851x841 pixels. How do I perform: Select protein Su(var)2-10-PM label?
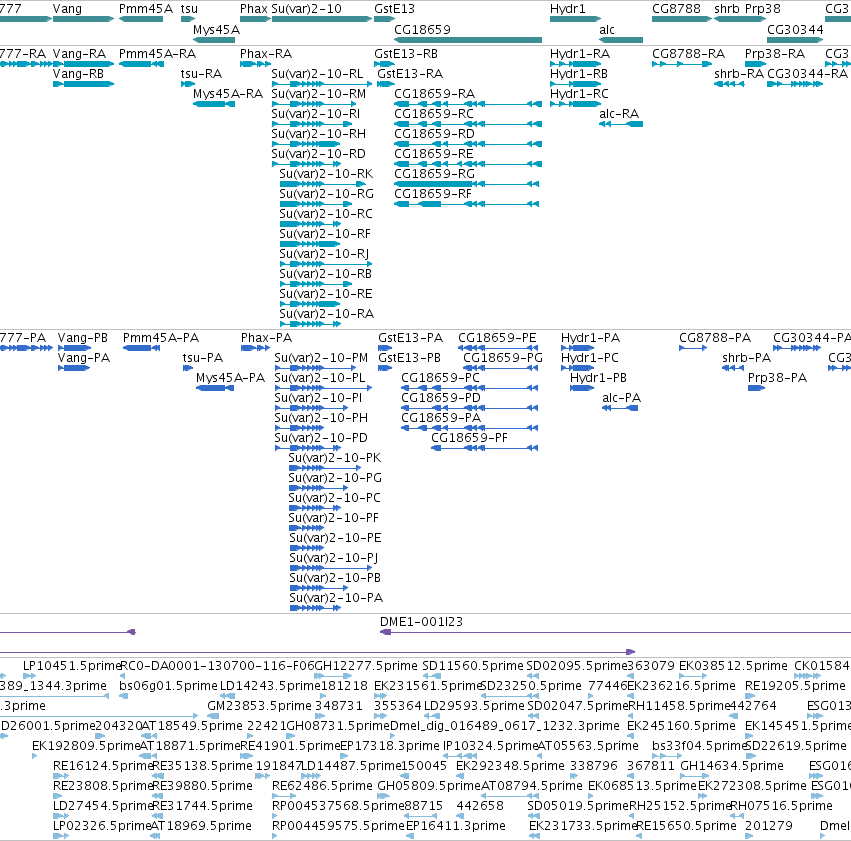pos(321,358)
